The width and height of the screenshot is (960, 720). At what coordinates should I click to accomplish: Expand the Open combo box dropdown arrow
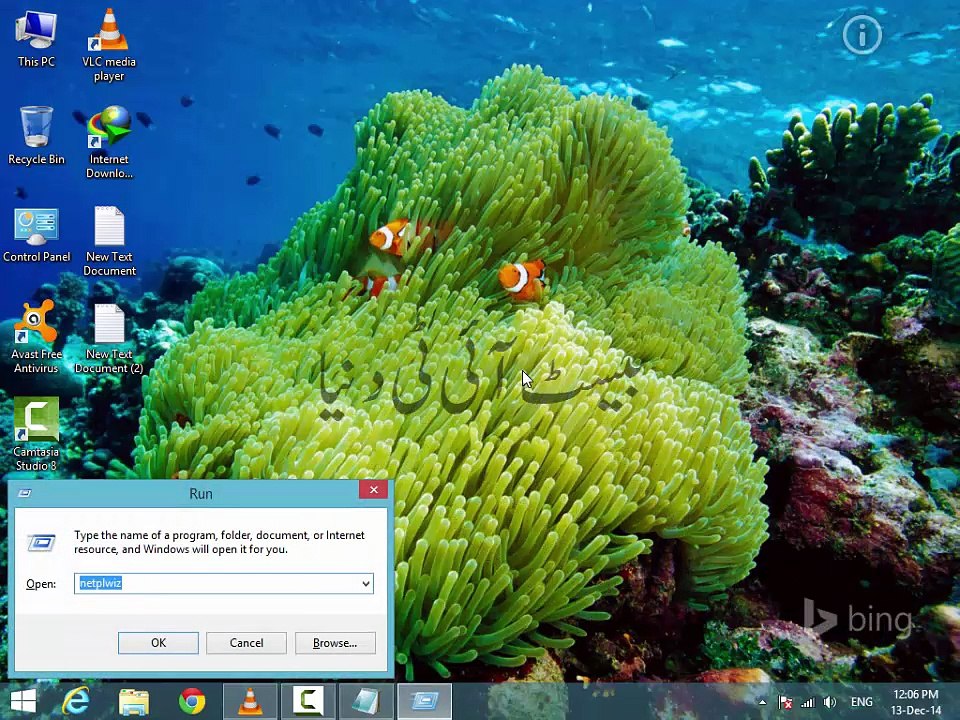coord(366,583)
